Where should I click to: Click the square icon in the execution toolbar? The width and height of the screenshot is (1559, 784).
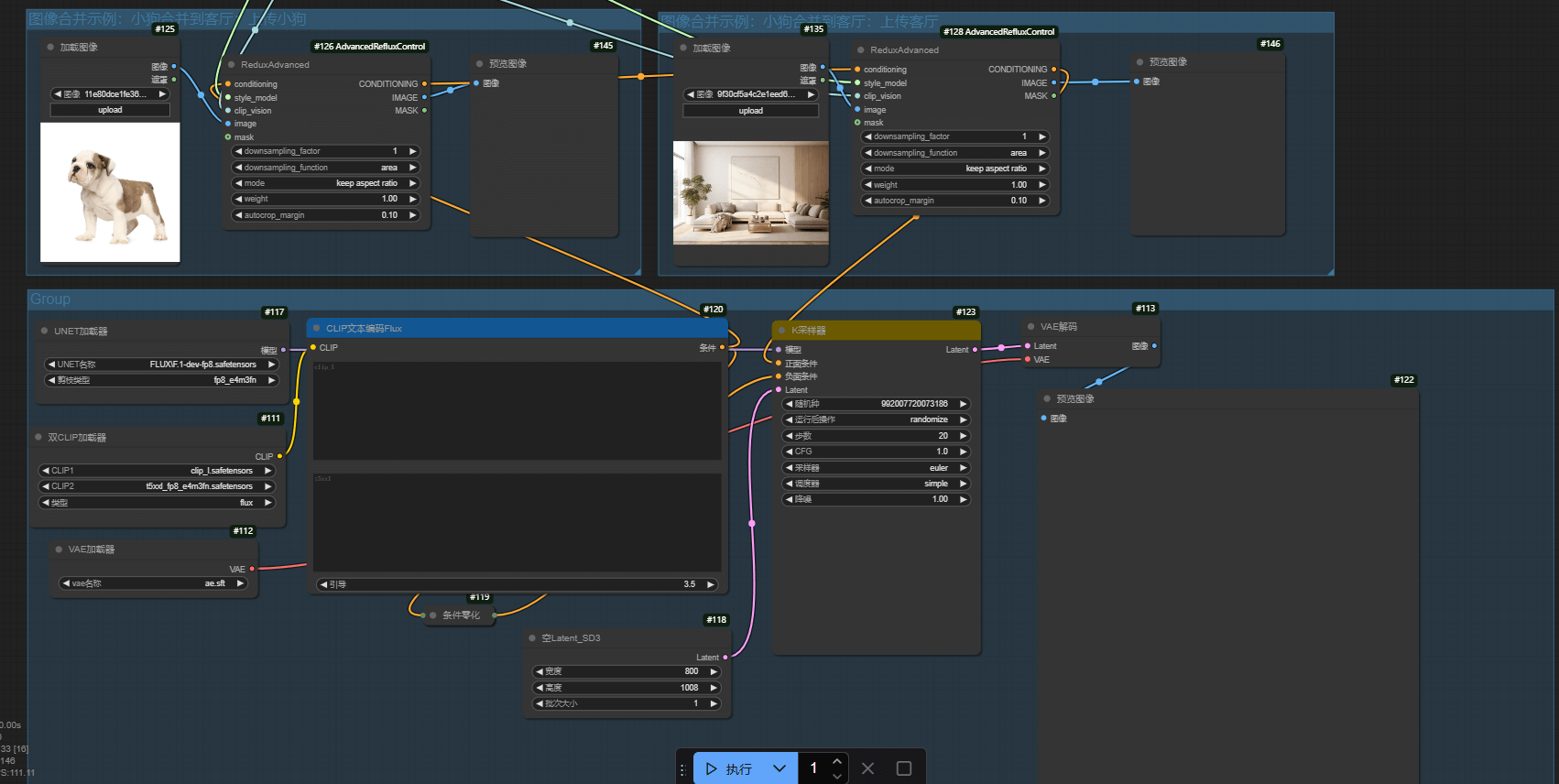(904, 768)
